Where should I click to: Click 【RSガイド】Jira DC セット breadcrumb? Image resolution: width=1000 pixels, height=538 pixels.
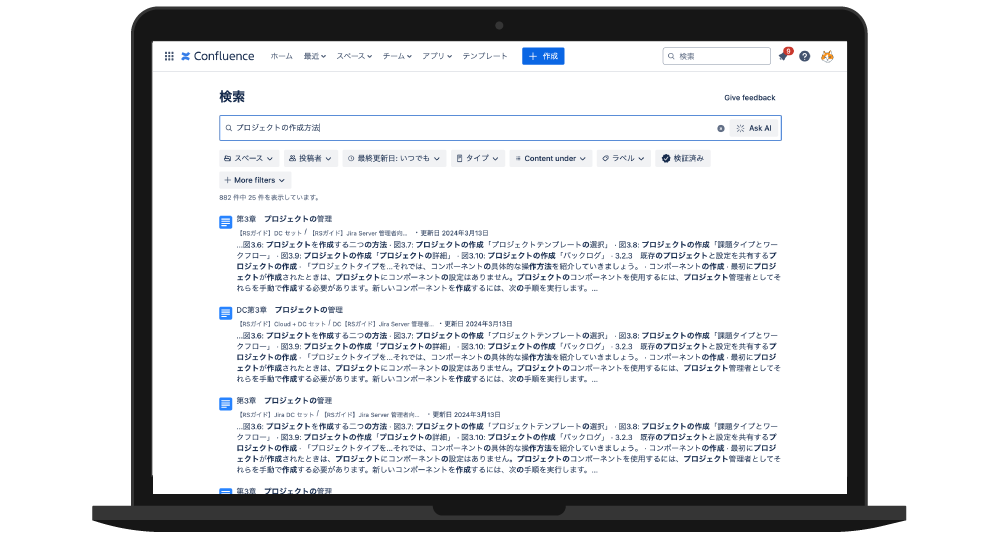tap(276, 414)
